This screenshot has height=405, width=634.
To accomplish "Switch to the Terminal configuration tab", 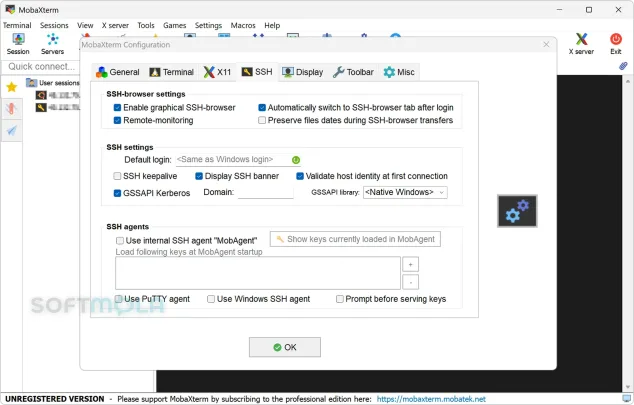I will (x=172, y=72).
